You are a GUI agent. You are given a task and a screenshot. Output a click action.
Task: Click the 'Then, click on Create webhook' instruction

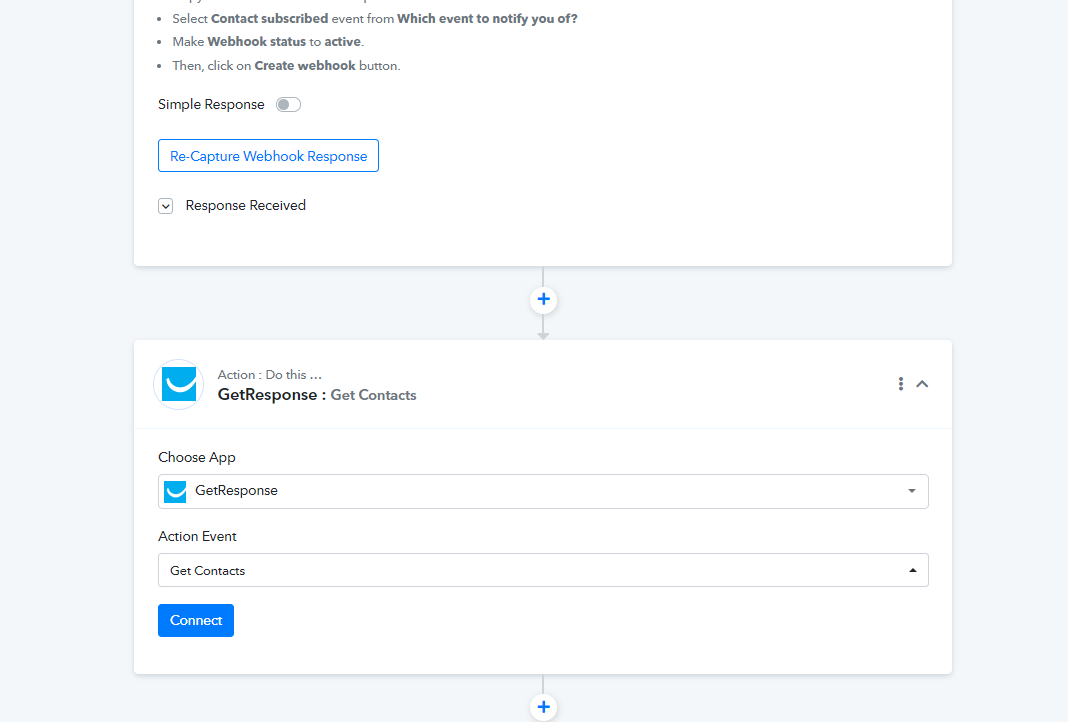[286, 65]
